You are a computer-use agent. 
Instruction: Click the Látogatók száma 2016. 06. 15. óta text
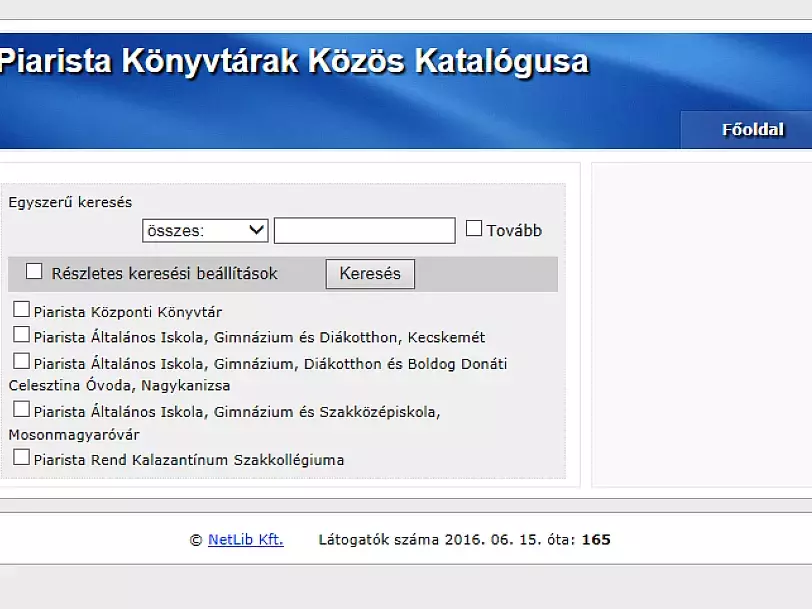[447, 540]
